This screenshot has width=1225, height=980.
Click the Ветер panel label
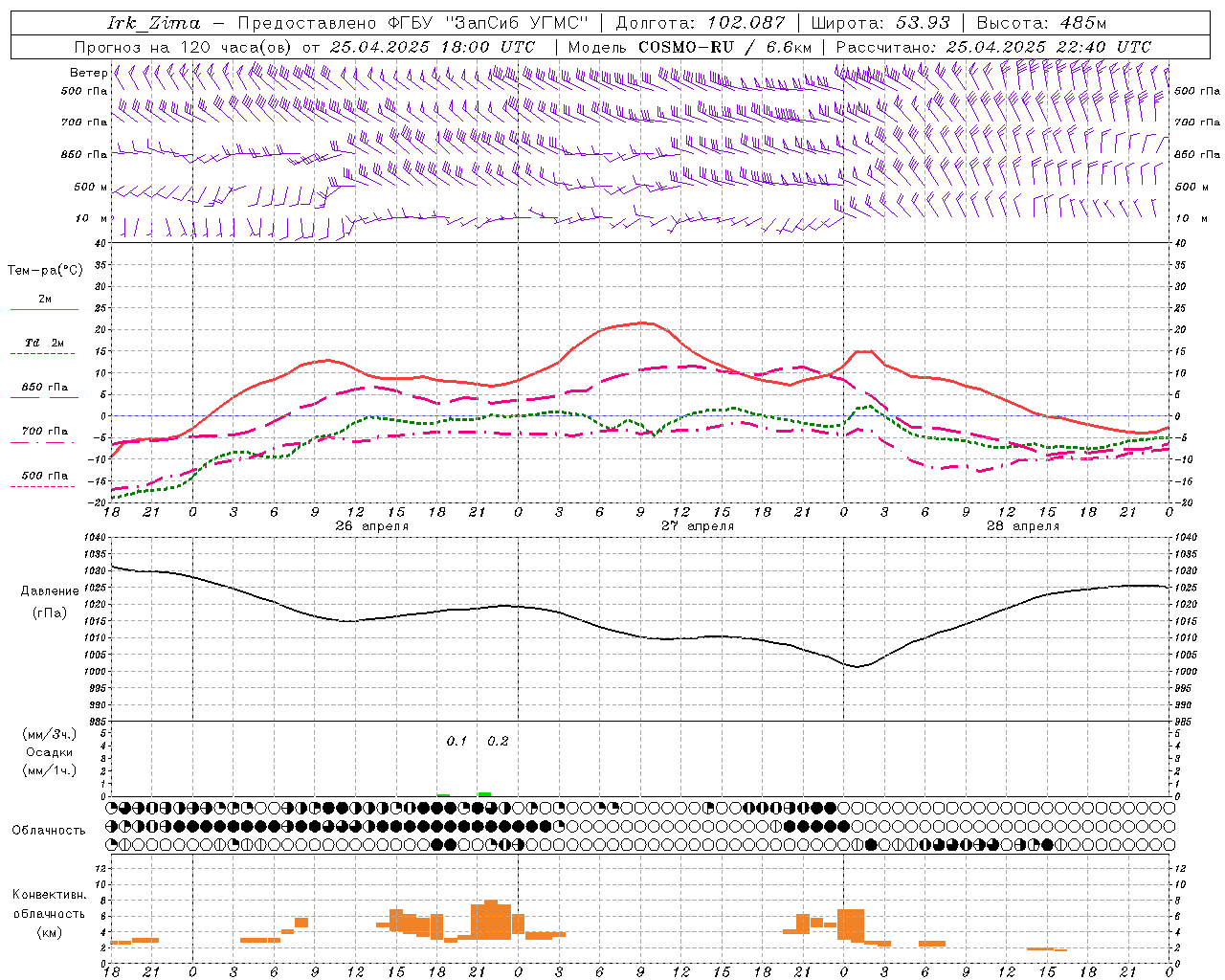click(88, 73)
